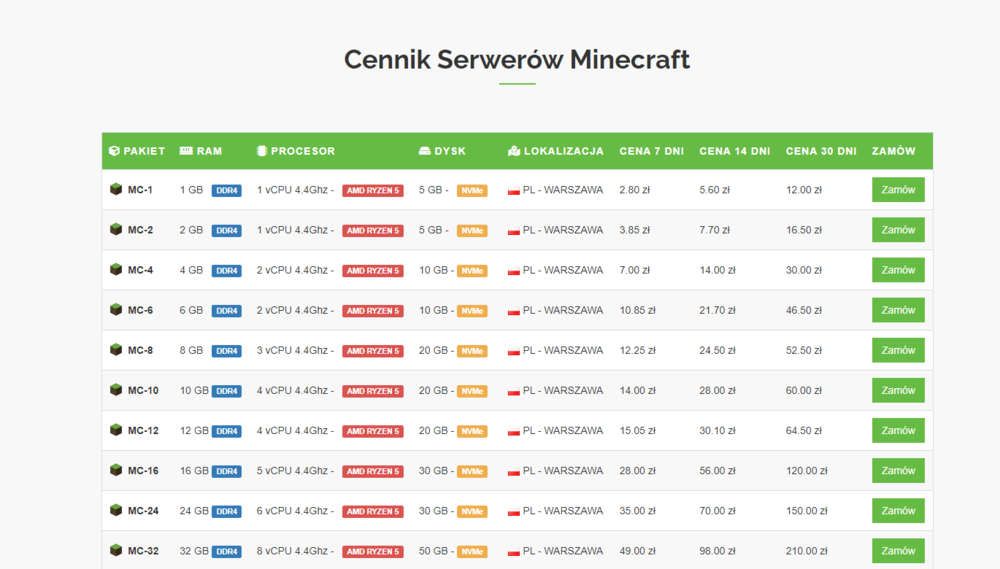Click the grass block icon for MC-8
This screenshot has height=569, width=1000.
pyautogui.click(x=116, y=350)
